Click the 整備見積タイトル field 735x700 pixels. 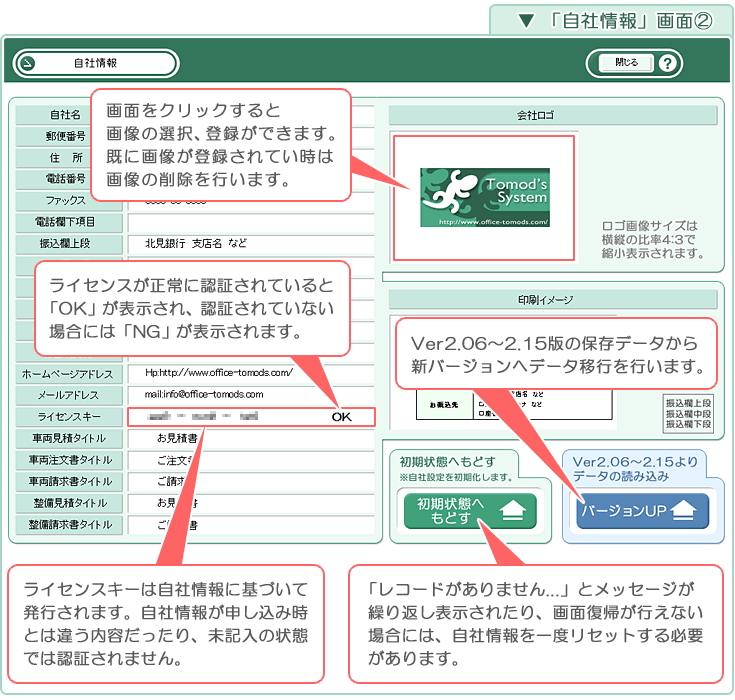(251, 503)
